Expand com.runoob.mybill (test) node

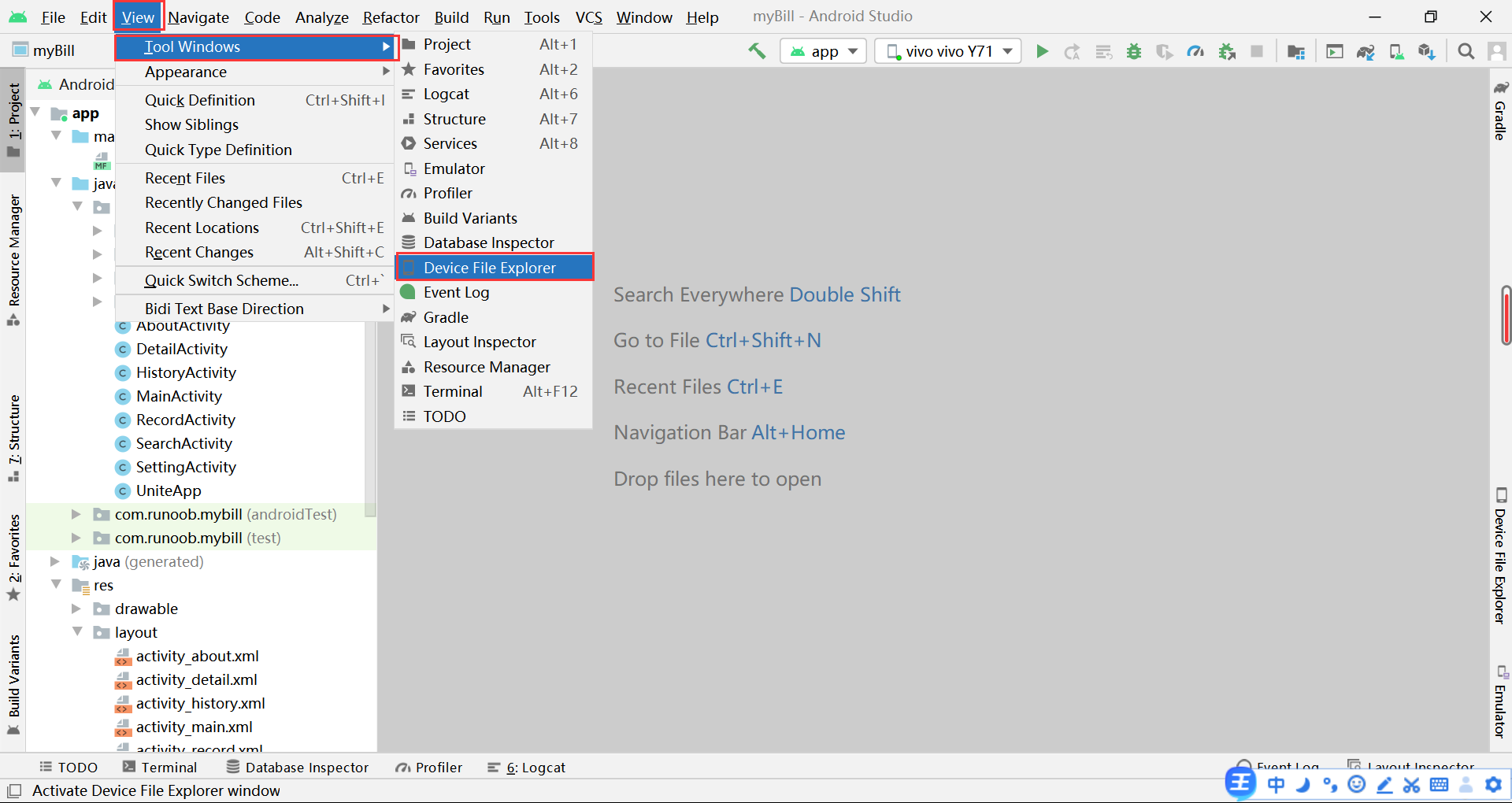click(x=76, y=538)
